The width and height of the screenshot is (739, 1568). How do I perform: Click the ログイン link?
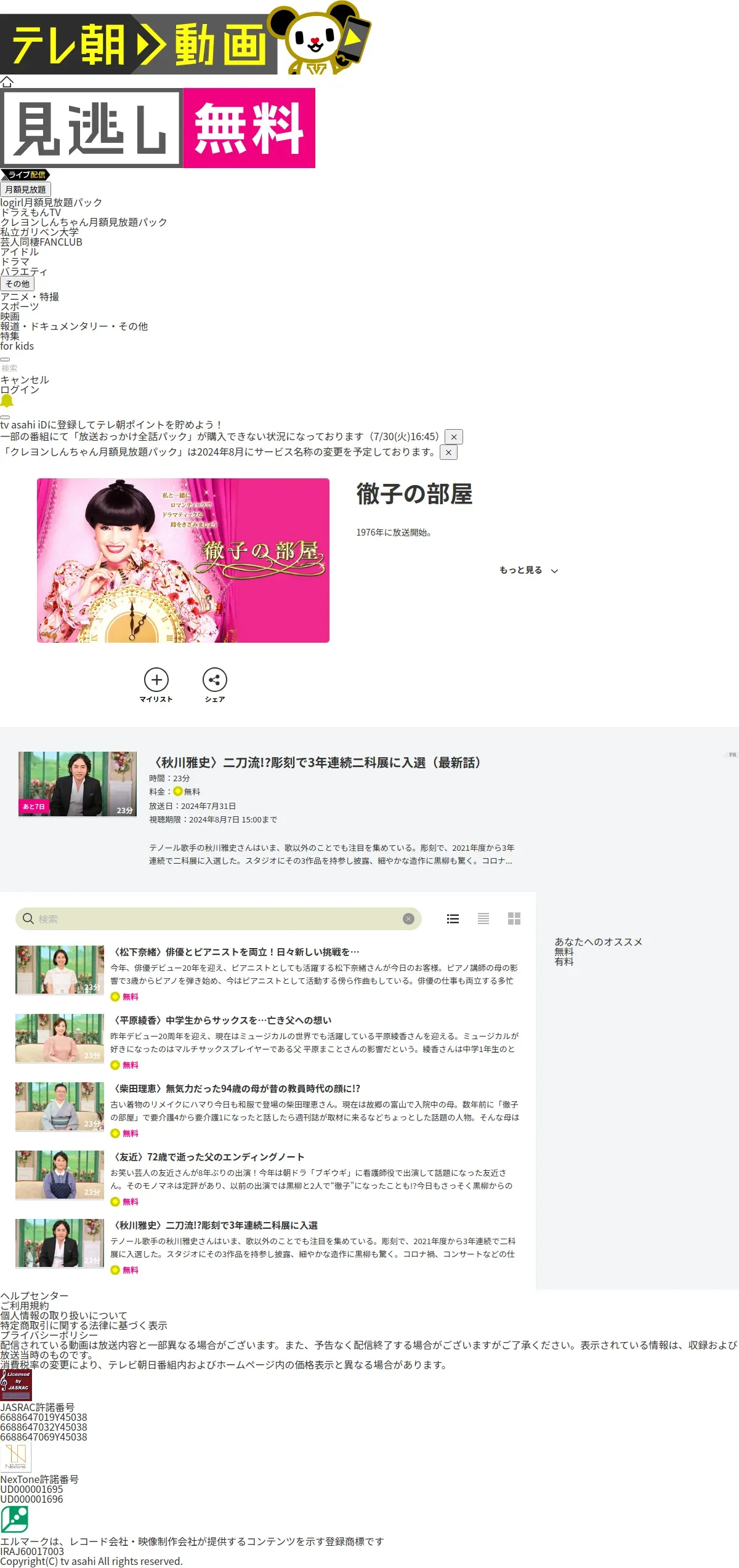coord(20,389)
